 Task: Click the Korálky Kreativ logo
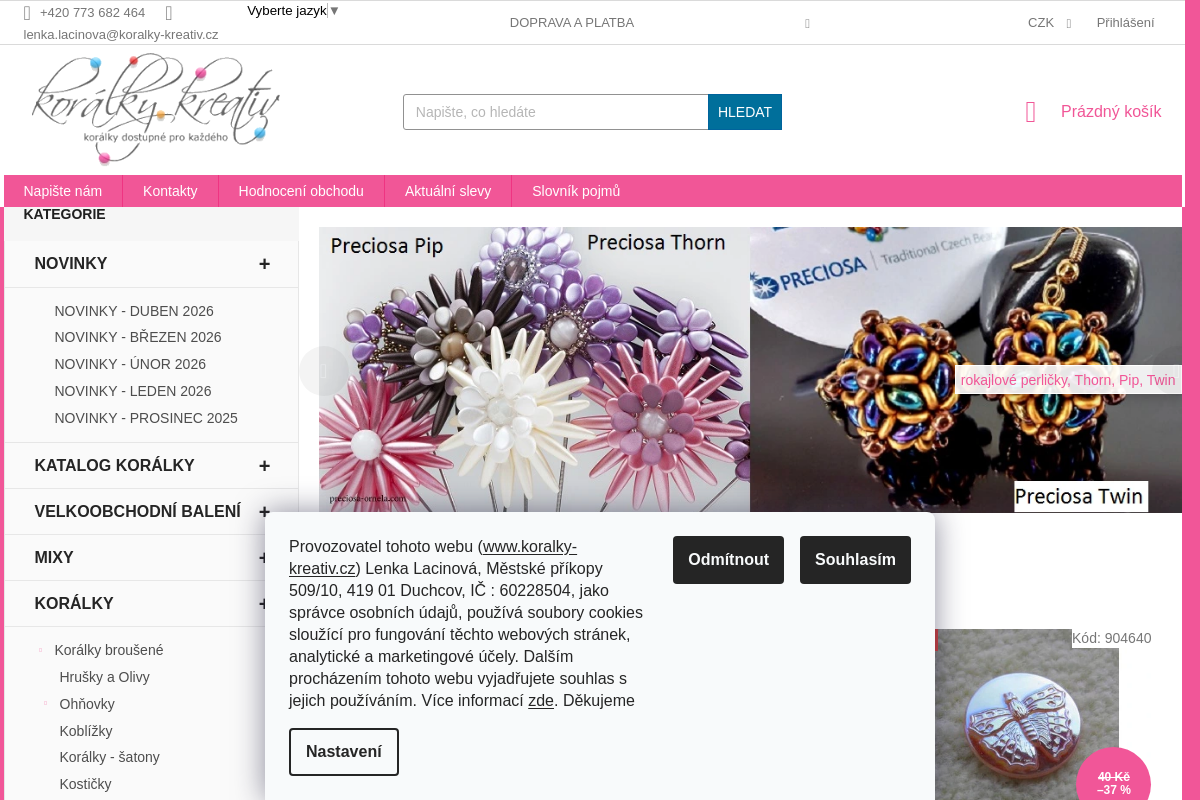point(155,109)
